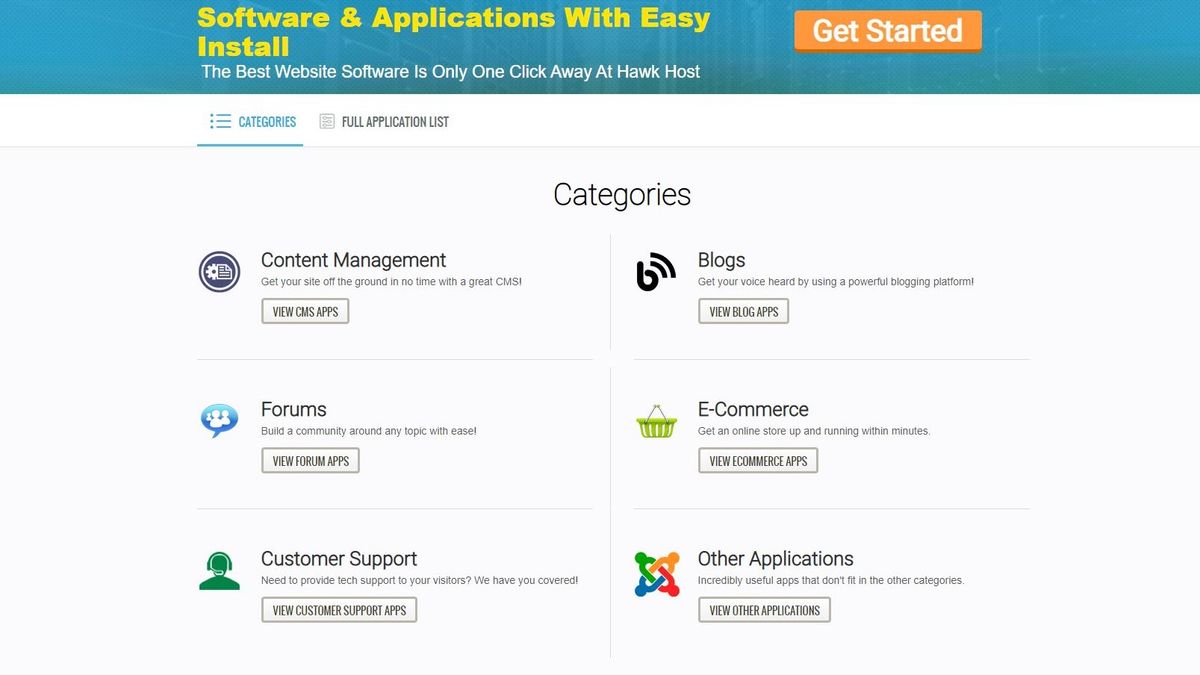The image size is (1200, 675).
Task: Click the View Other Applications button
Action: coord(764,610)
